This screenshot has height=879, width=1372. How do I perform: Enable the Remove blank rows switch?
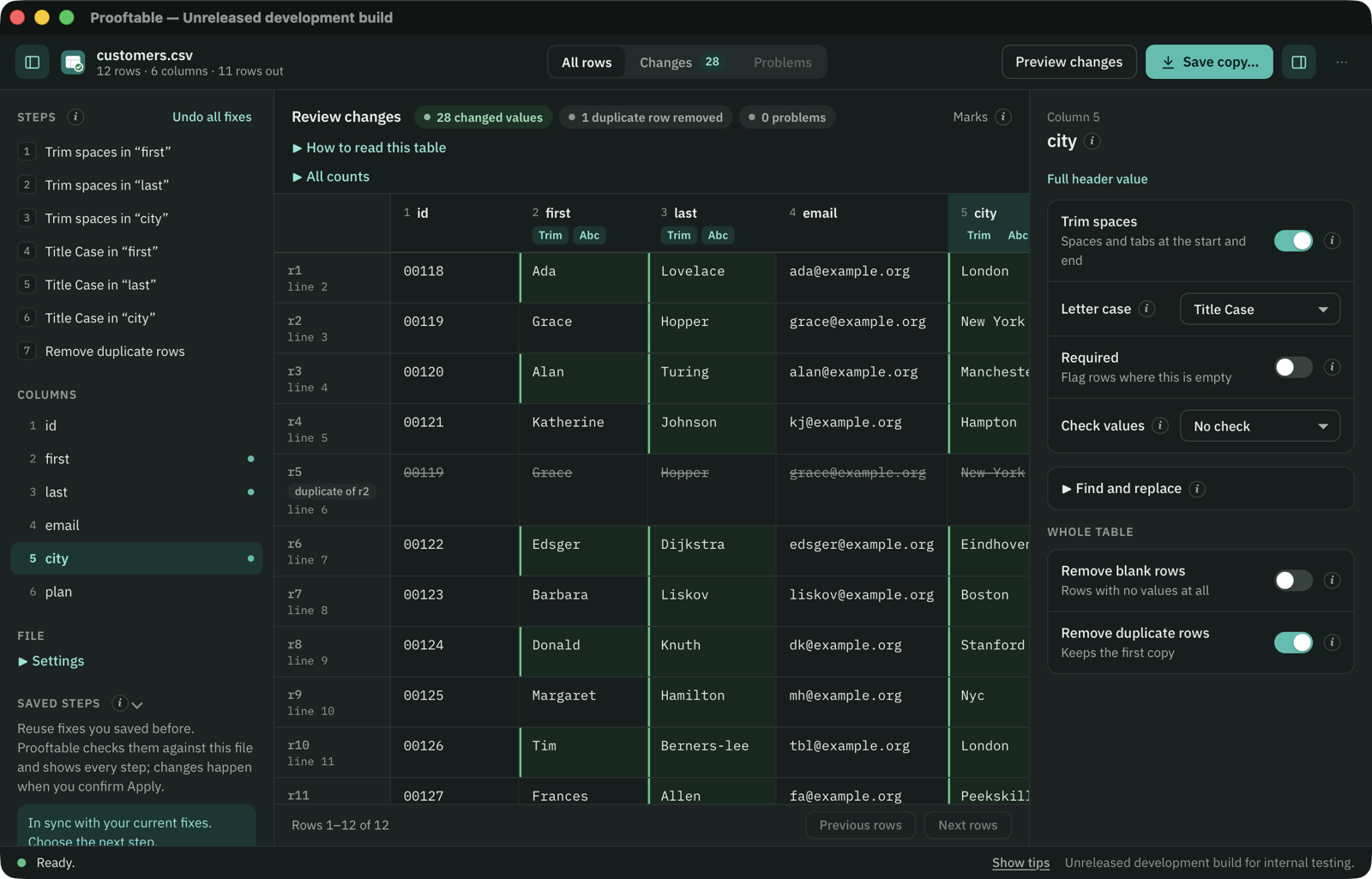pyautogui.click(x=1293, y=581)
